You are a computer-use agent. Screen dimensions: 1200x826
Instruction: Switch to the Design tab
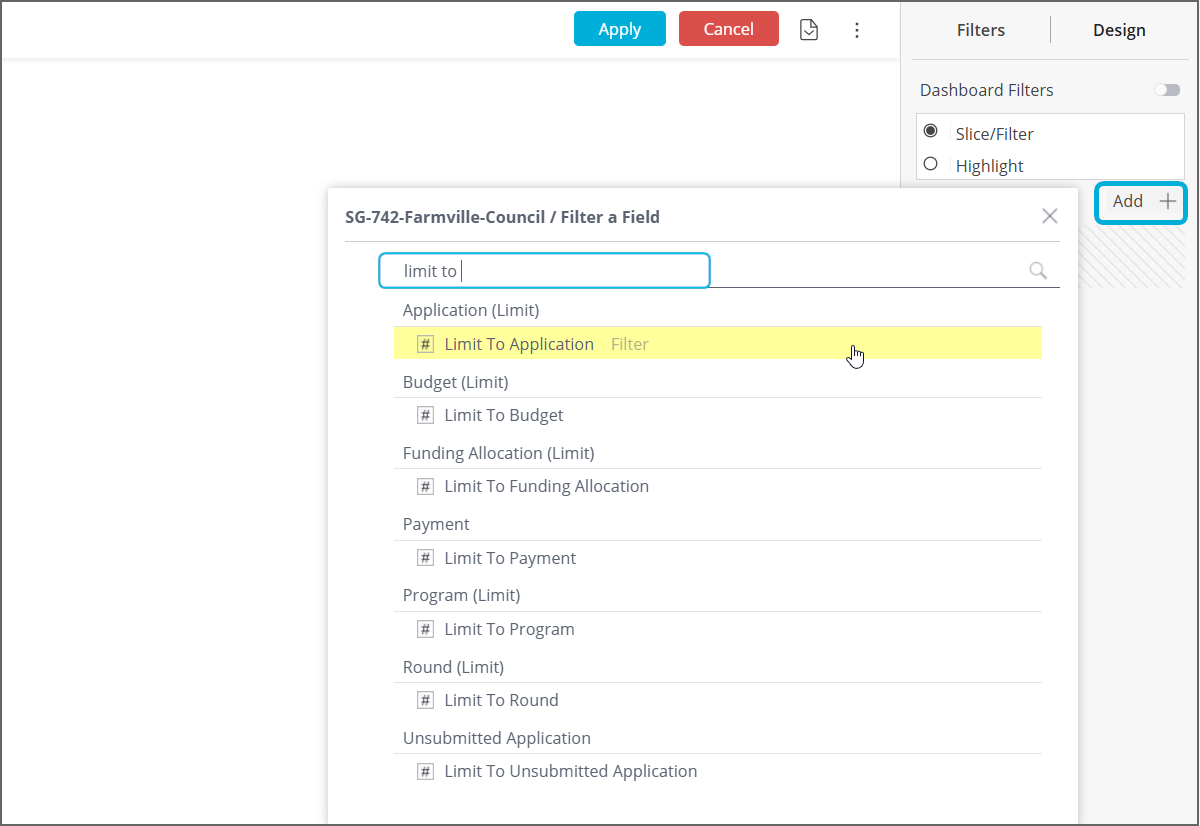[1118, 30]
